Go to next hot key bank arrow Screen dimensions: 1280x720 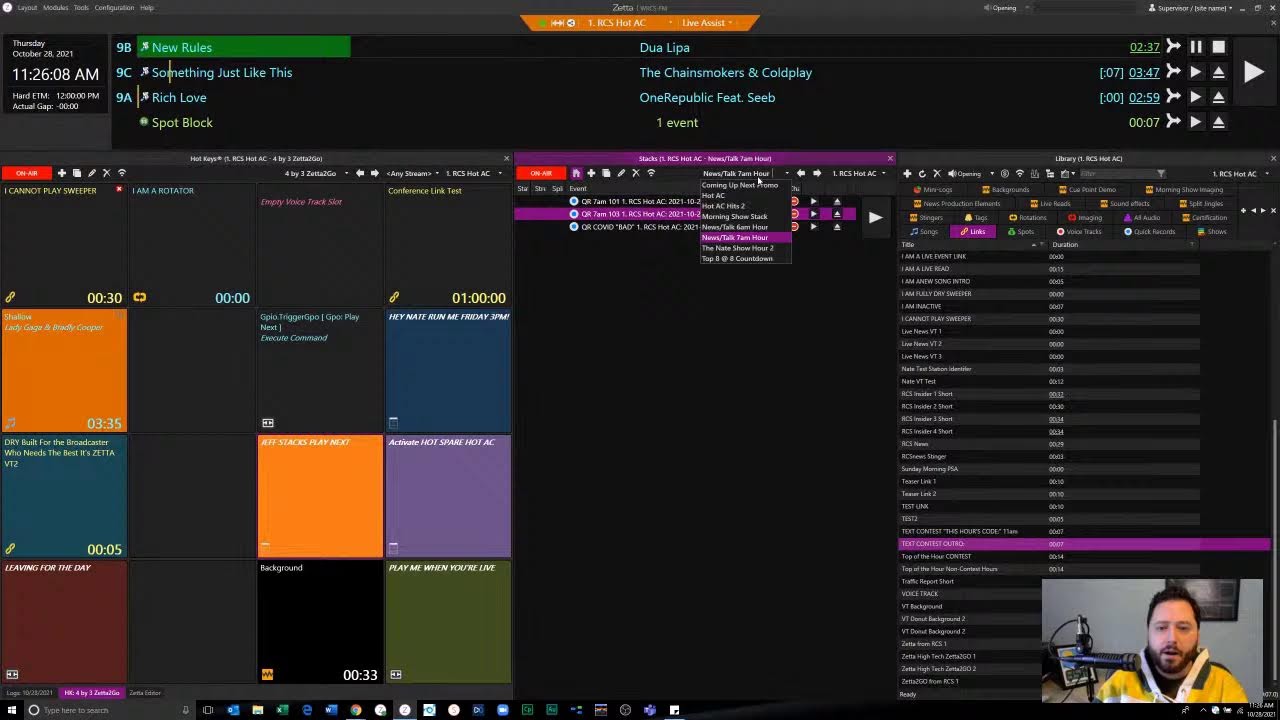click(x=376, y=173)
